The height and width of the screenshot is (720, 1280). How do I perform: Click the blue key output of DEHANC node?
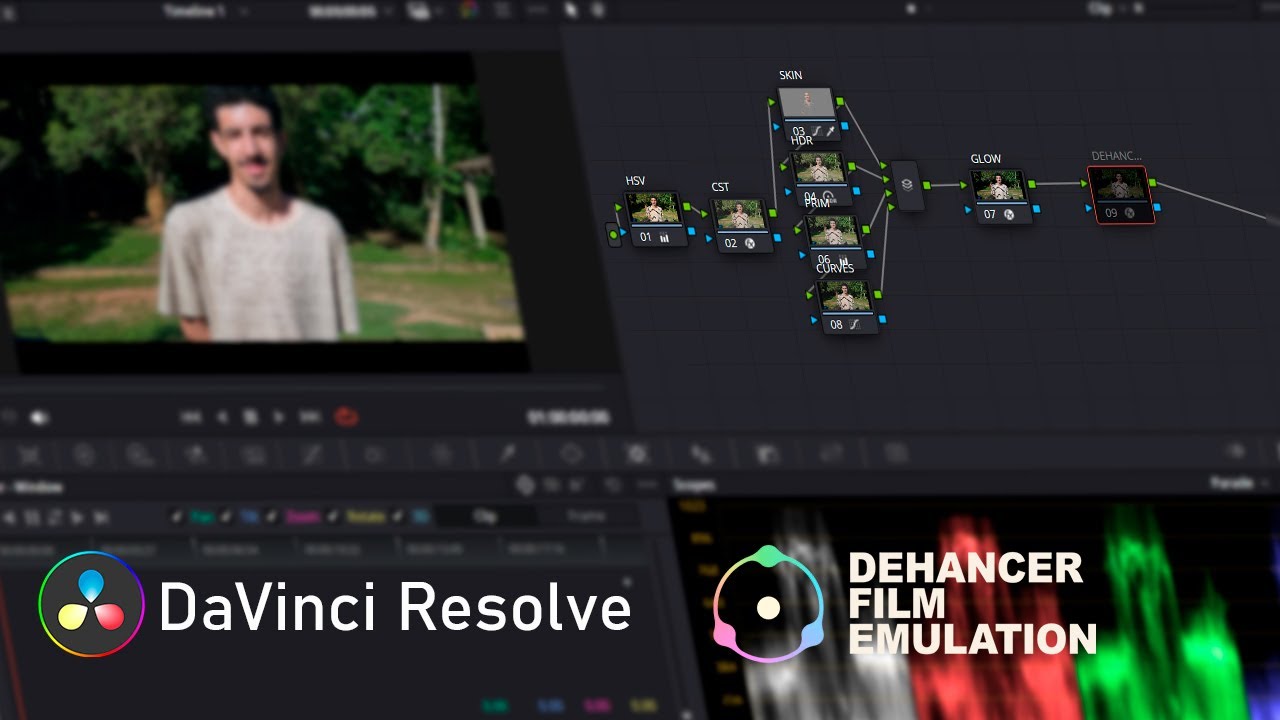pos(1157,207)
